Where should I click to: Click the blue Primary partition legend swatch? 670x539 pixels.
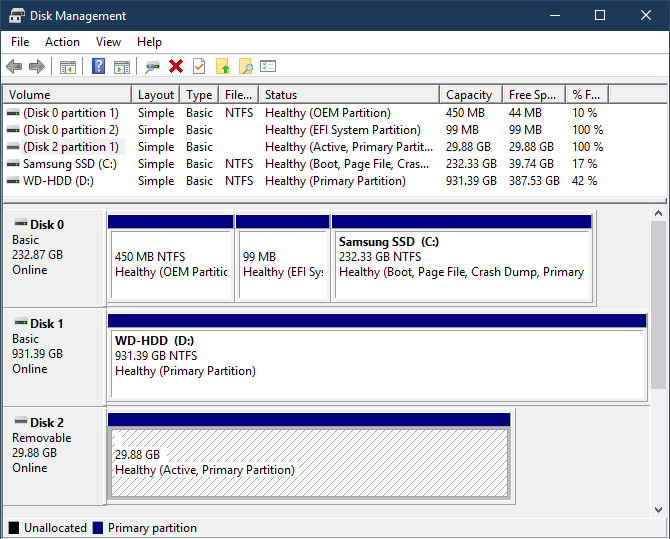click(98, 528)
